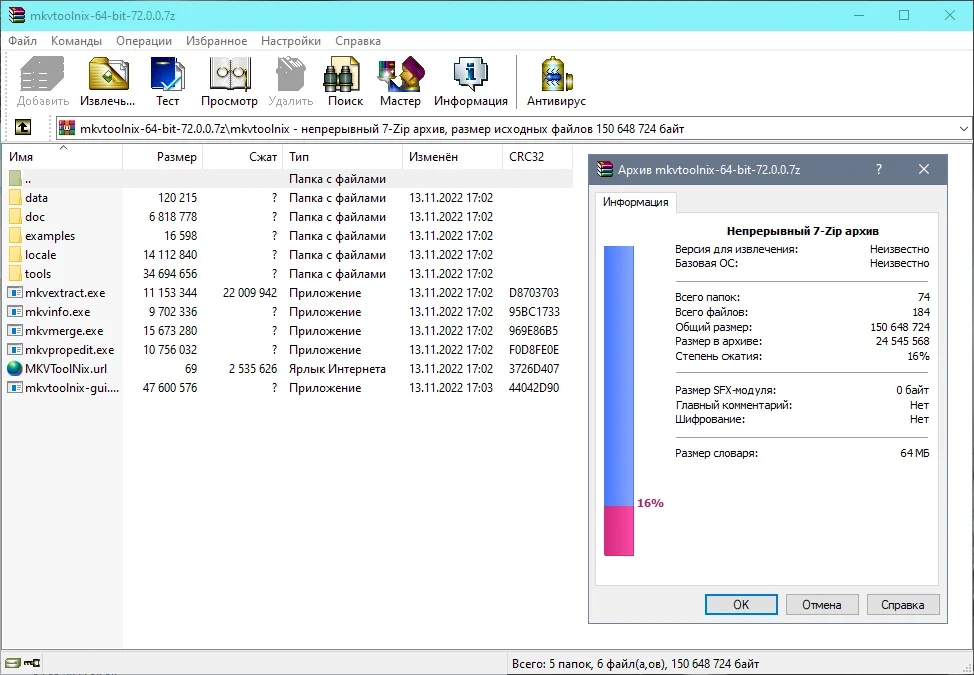The height and width of the screenshot is (675, 974).
Task: Sort by the Сжат column header
Action: click(243, 156)
